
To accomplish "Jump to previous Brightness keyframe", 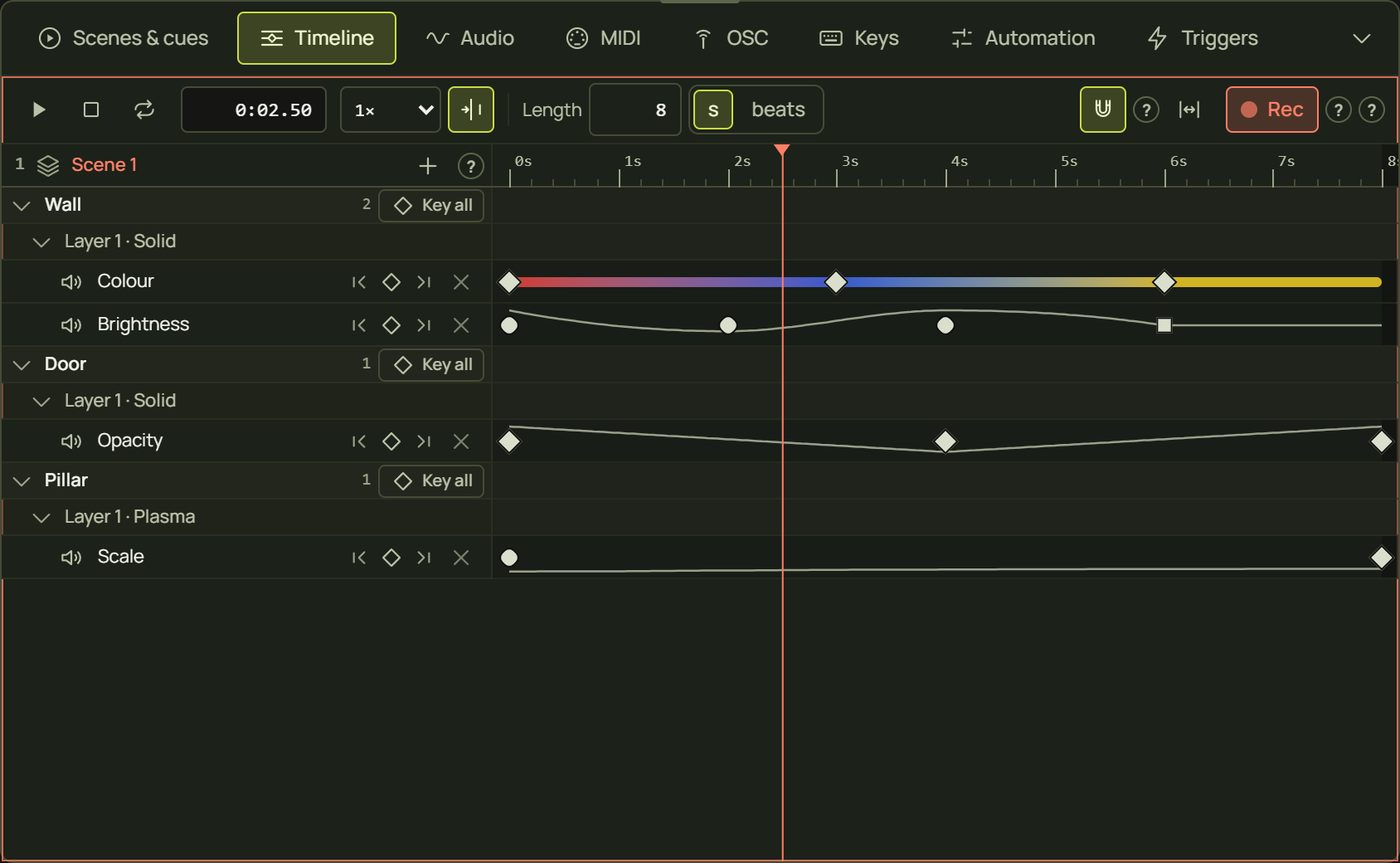I will pos(359,325).
